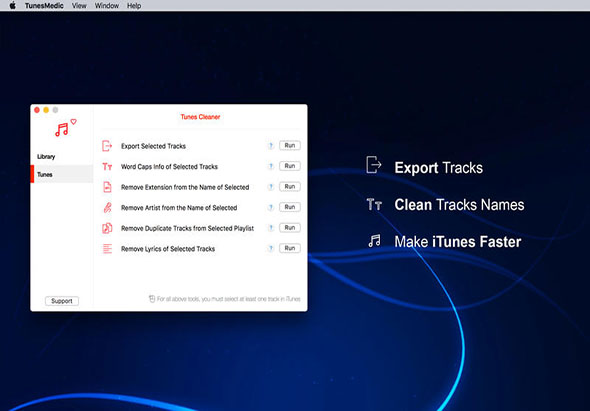Close the Tunes Cleaner window
Image resolution: width=590 pixels, height=411 pixels.
pyautogui.click(x=37, y=110)
